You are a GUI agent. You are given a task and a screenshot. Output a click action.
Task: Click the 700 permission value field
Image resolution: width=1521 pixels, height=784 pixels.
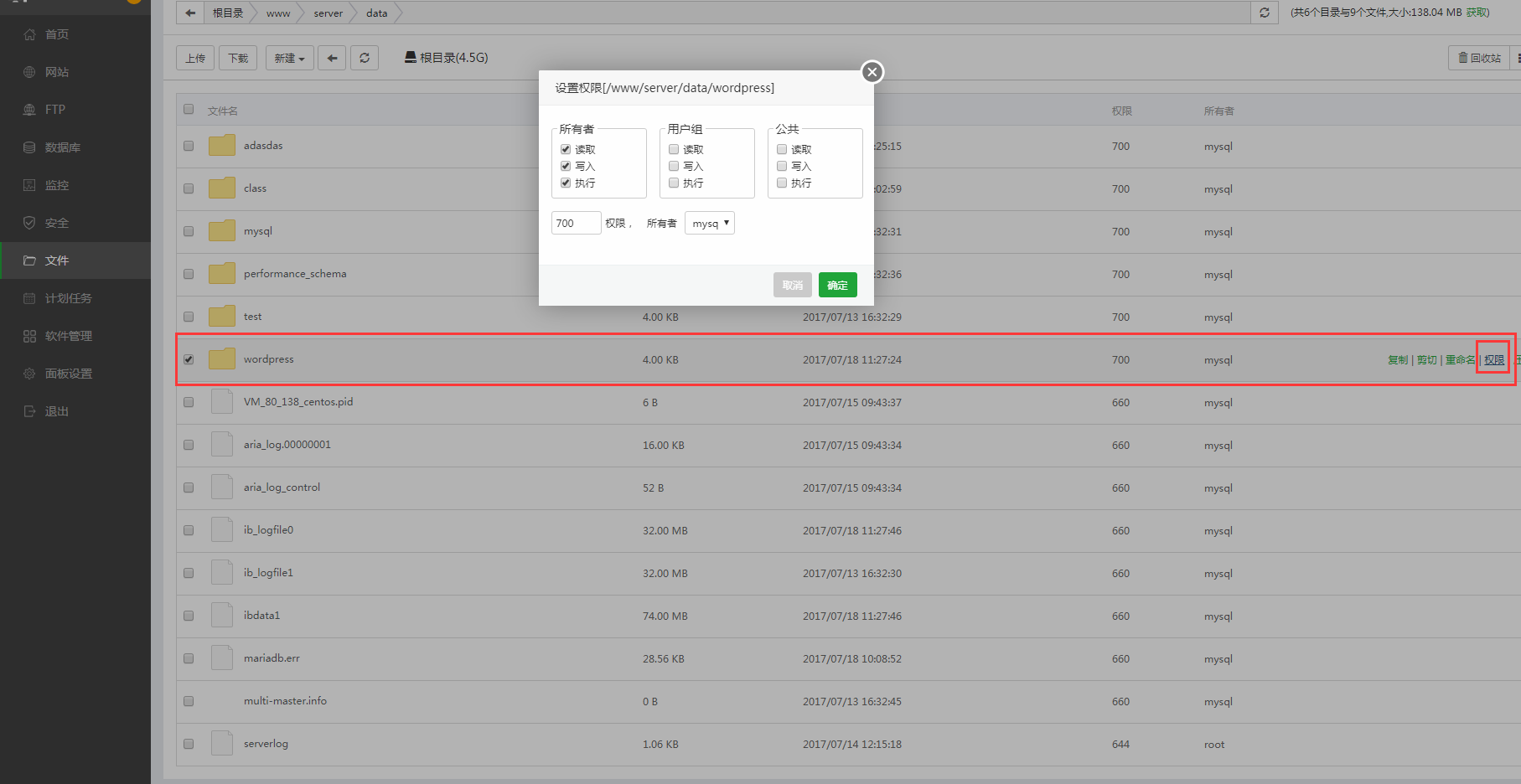pos(577,223)
